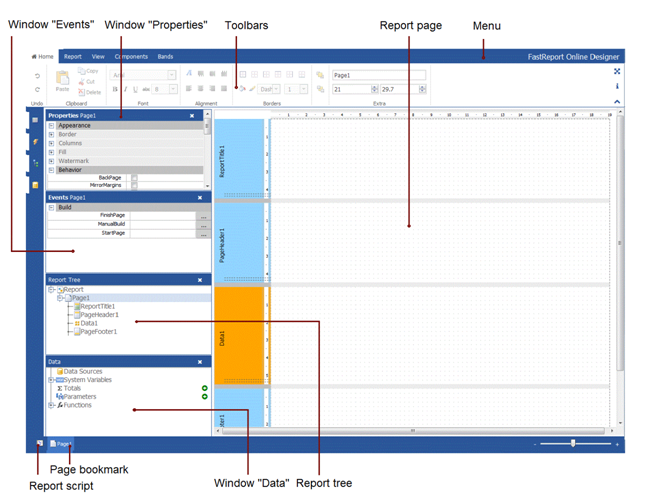Click the Undo arrow icon
The height and width of the screenshot is (502, 650).
(x=37, y=76)
